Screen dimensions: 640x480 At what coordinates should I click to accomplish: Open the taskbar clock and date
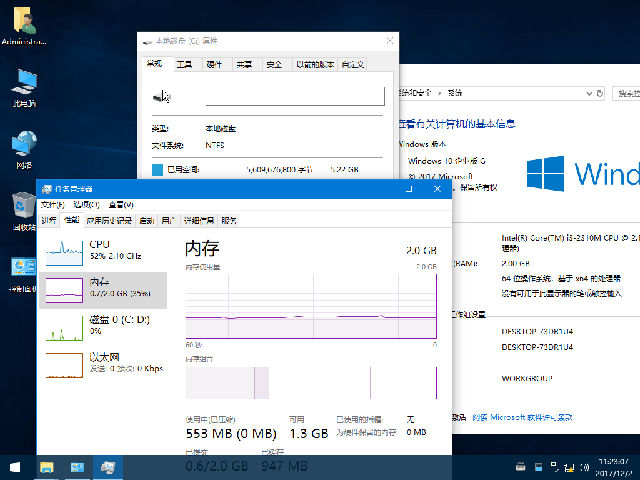click(x=613, y=467)
